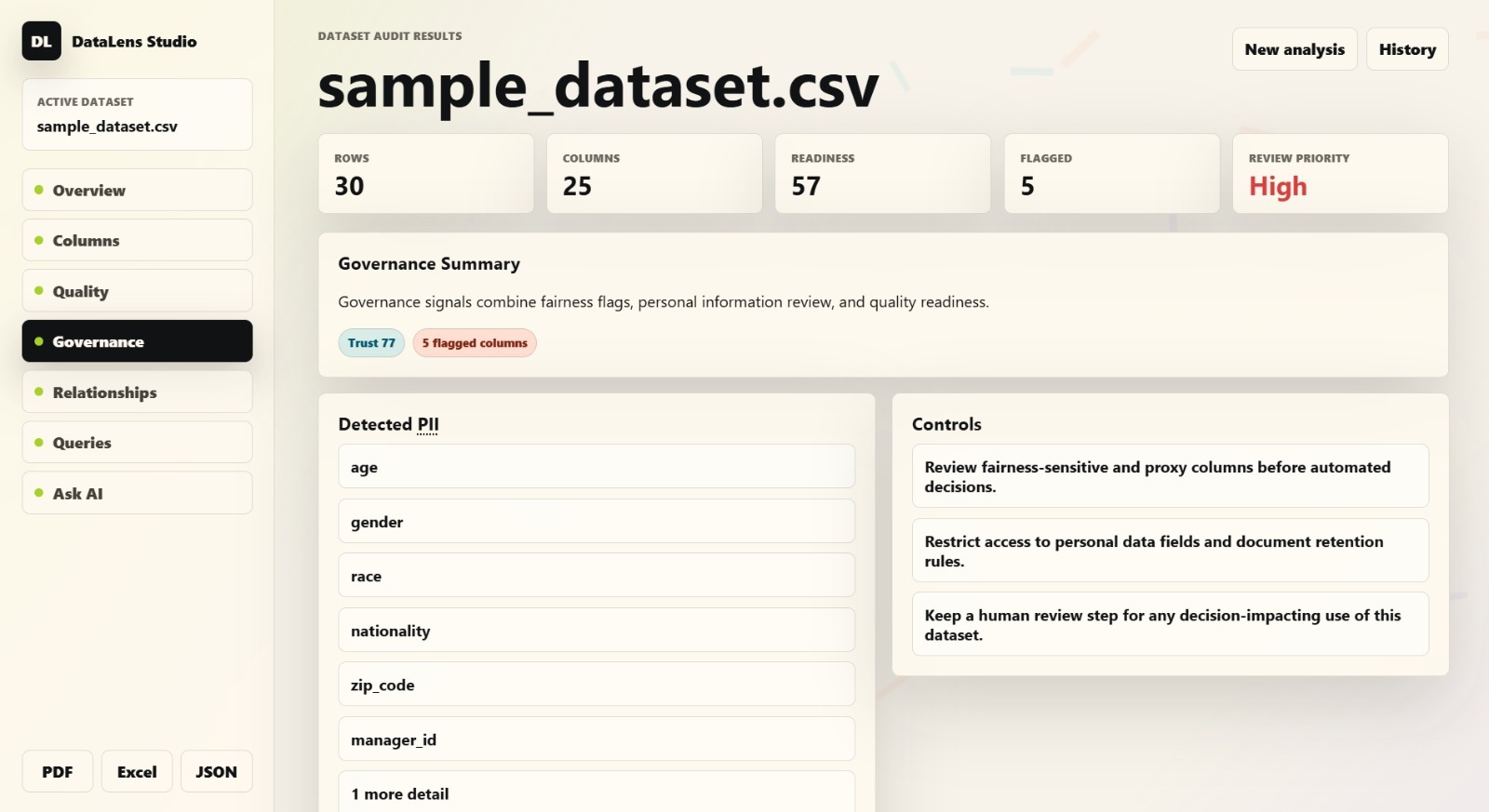Viewport: 1489px width, 812px height.
Task: Select the zip_code PII row
Action: click(x=597, y=684)
